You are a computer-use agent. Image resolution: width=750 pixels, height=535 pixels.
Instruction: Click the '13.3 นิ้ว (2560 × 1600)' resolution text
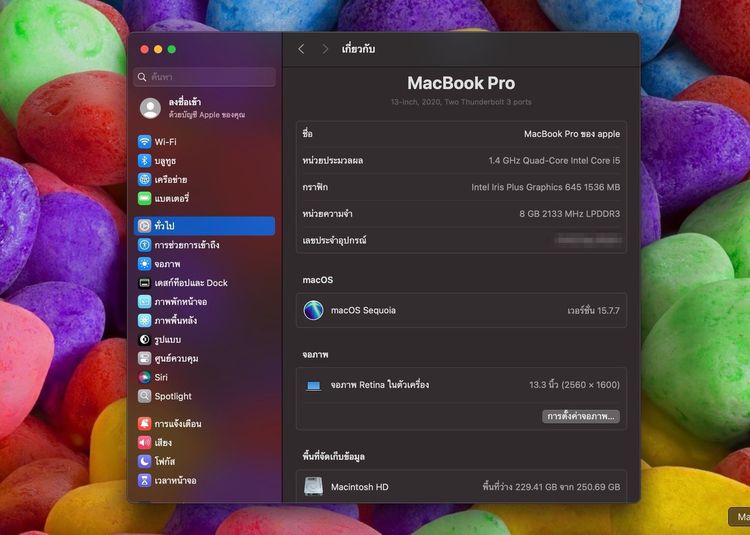[574, 385]
